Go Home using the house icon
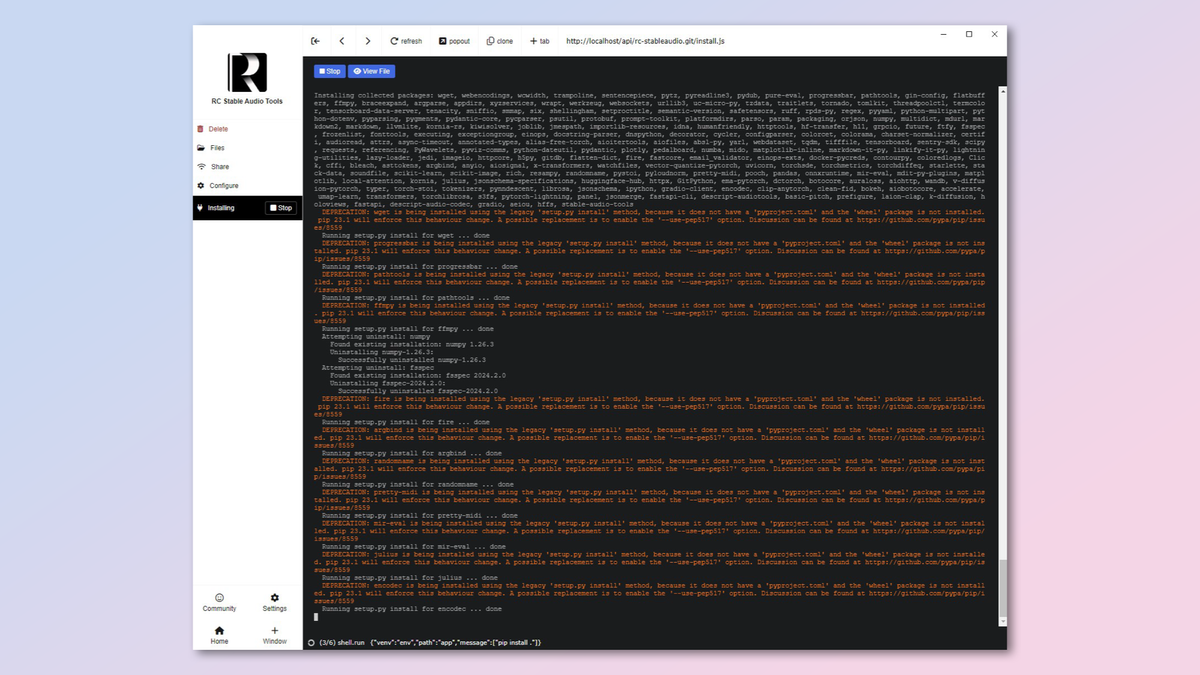The image size is (1200, 675). 219,634
